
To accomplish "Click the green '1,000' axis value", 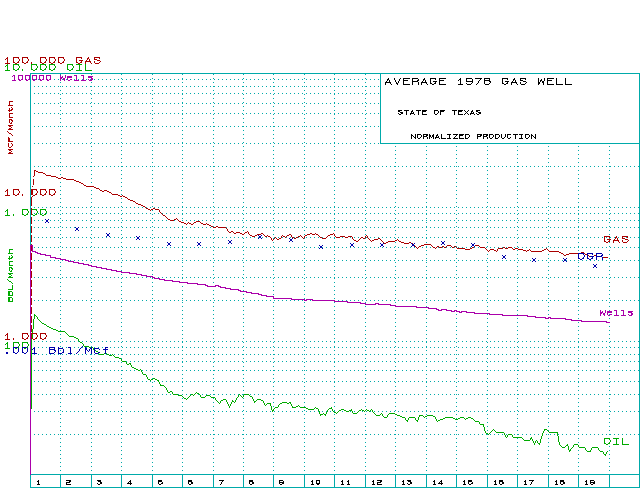I will point(26,212).
